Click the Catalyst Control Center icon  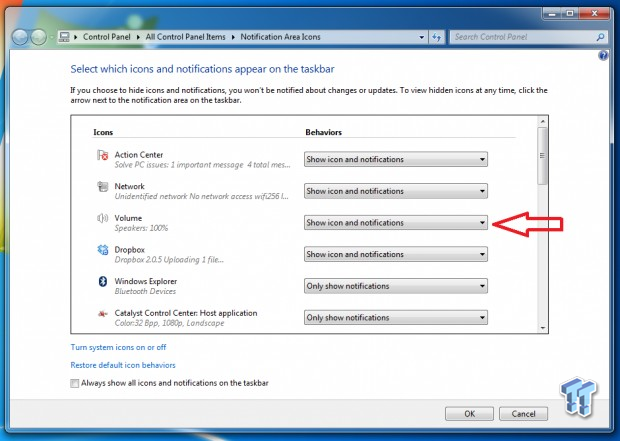click(x=102, y=314)
